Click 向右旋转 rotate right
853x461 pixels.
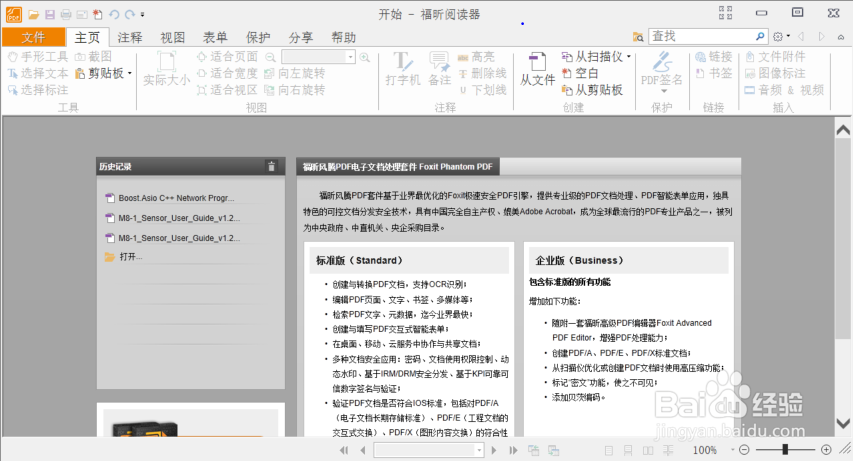pos(294,90)
